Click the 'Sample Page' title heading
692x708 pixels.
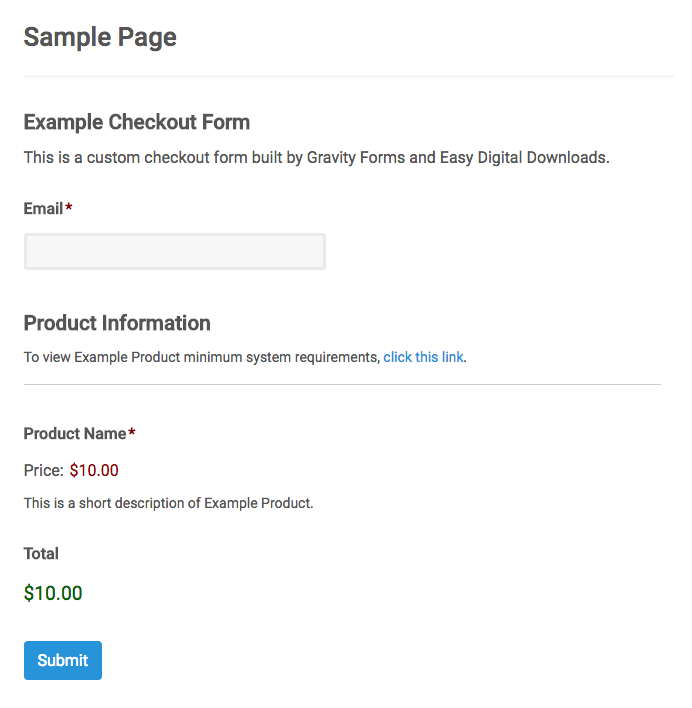point(100,38)
